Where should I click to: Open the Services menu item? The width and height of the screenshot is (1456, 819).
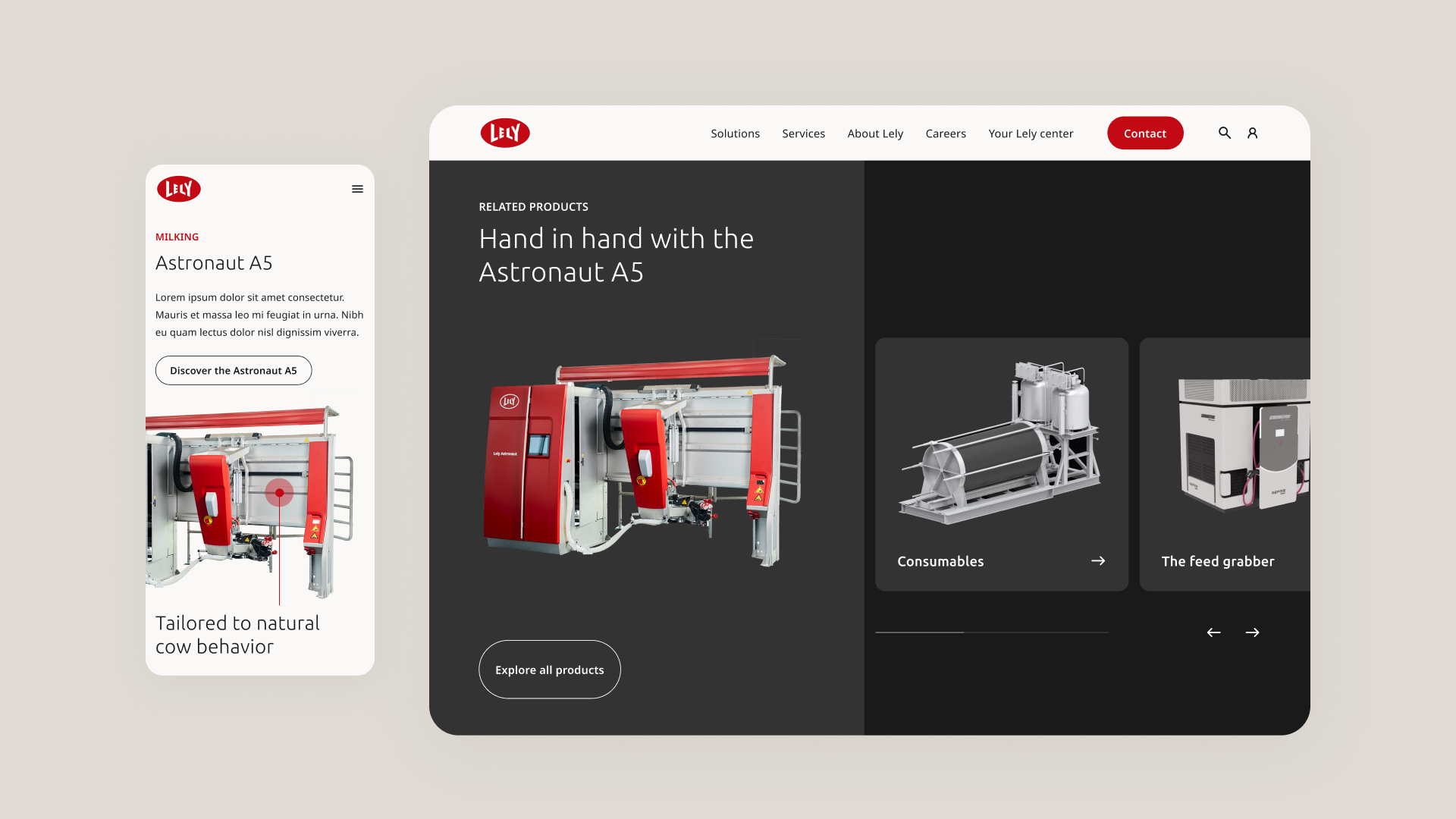click(x=803, y=133)
